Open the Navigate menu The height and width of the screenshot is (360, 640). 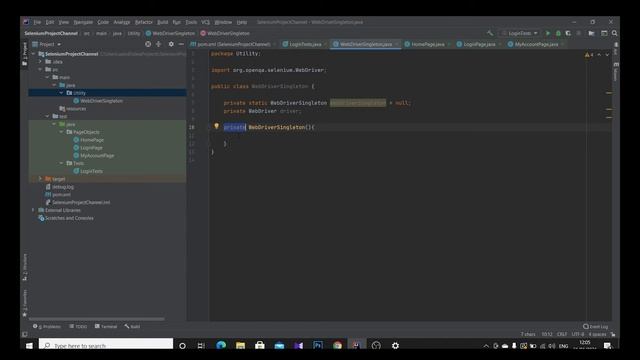[x=83, y=22]
